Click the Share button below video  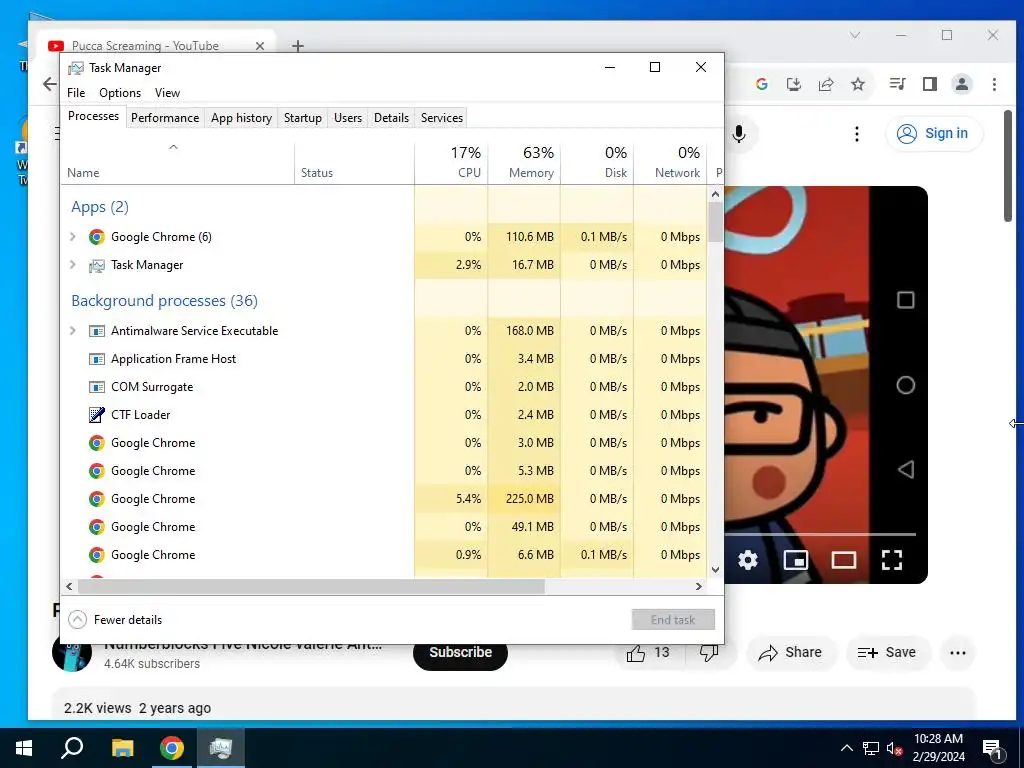(791, 652)
